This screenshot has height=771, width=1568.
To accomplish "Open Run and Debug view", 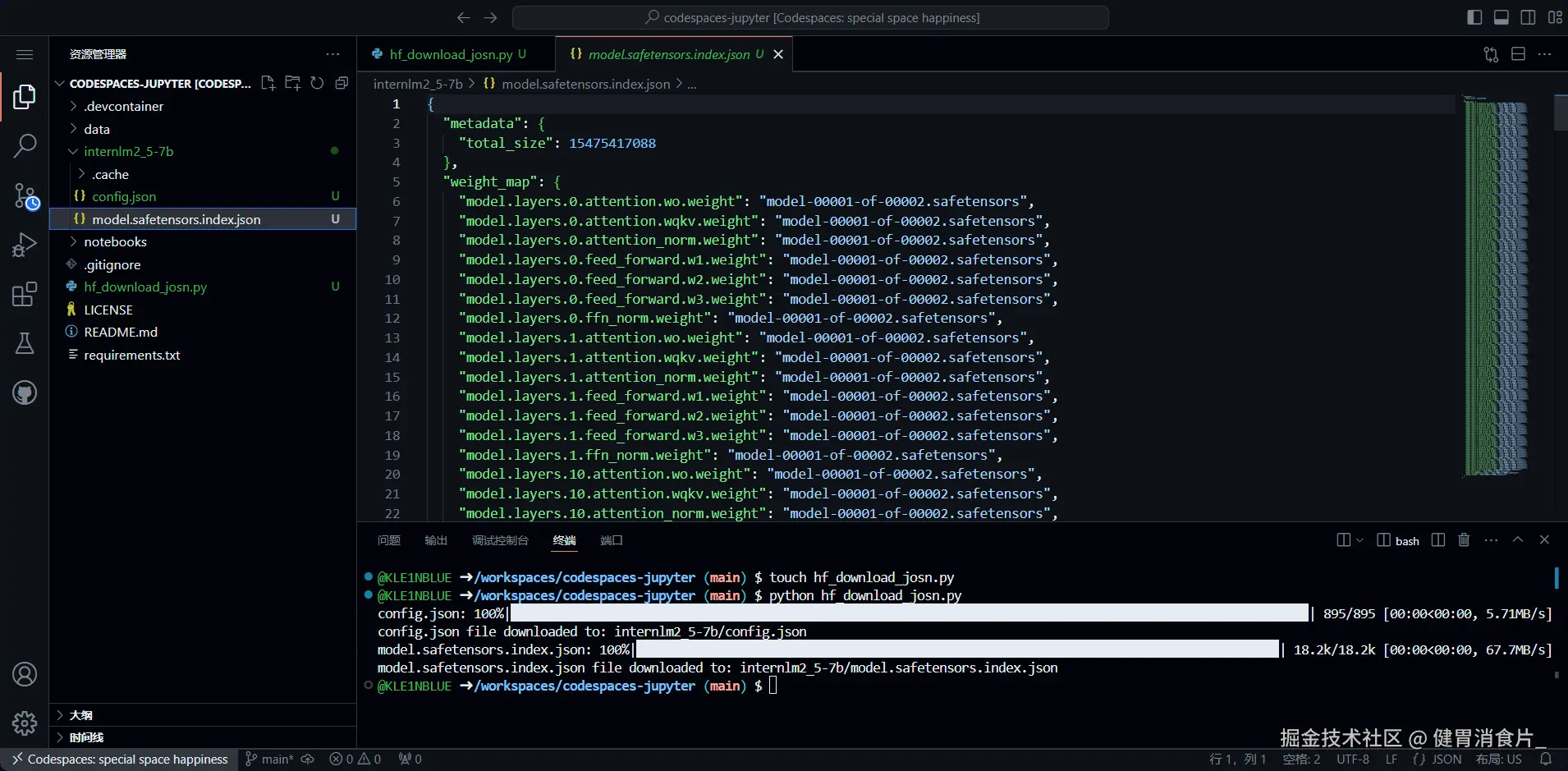I will 25,245.
